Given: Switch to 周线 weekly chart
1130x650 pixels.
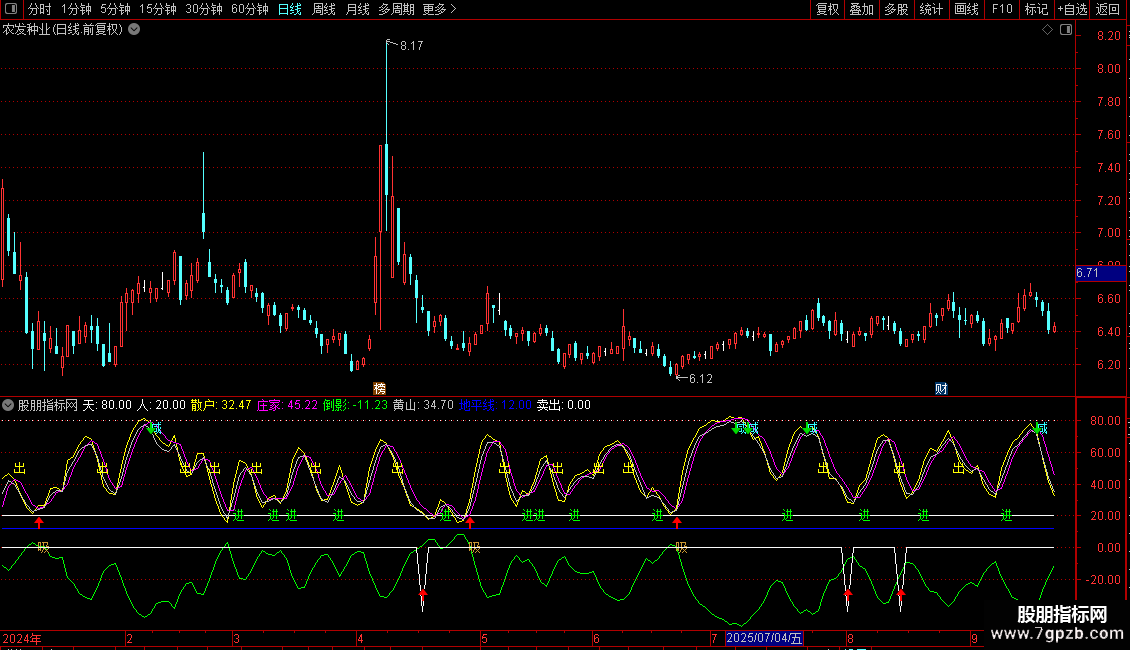Looking at the screenshot, I should click(324, 9).
